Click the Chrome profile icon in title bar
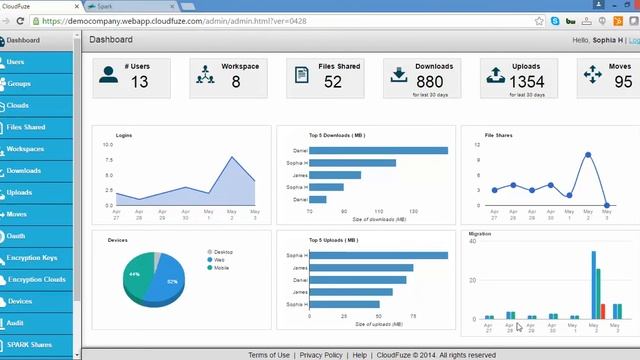This screenshot has width=640, height=360. 598,4
